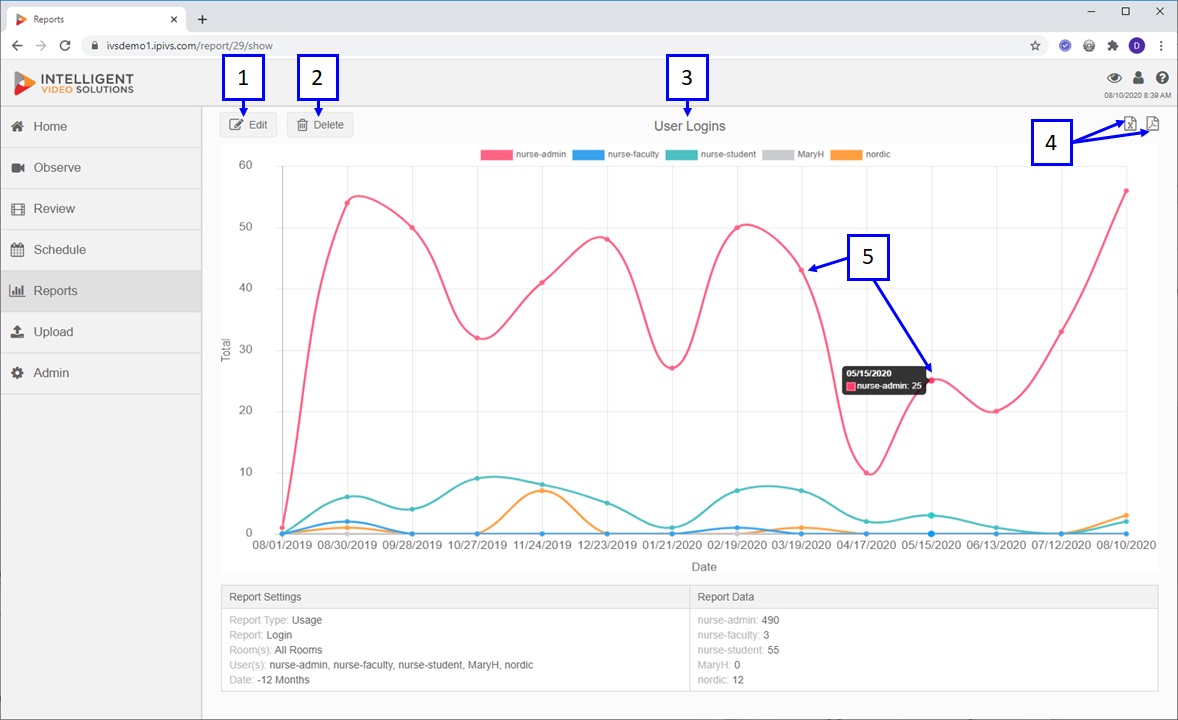Go to Observe in sidebar
The image size is (1178, 720).
[101, 168]
